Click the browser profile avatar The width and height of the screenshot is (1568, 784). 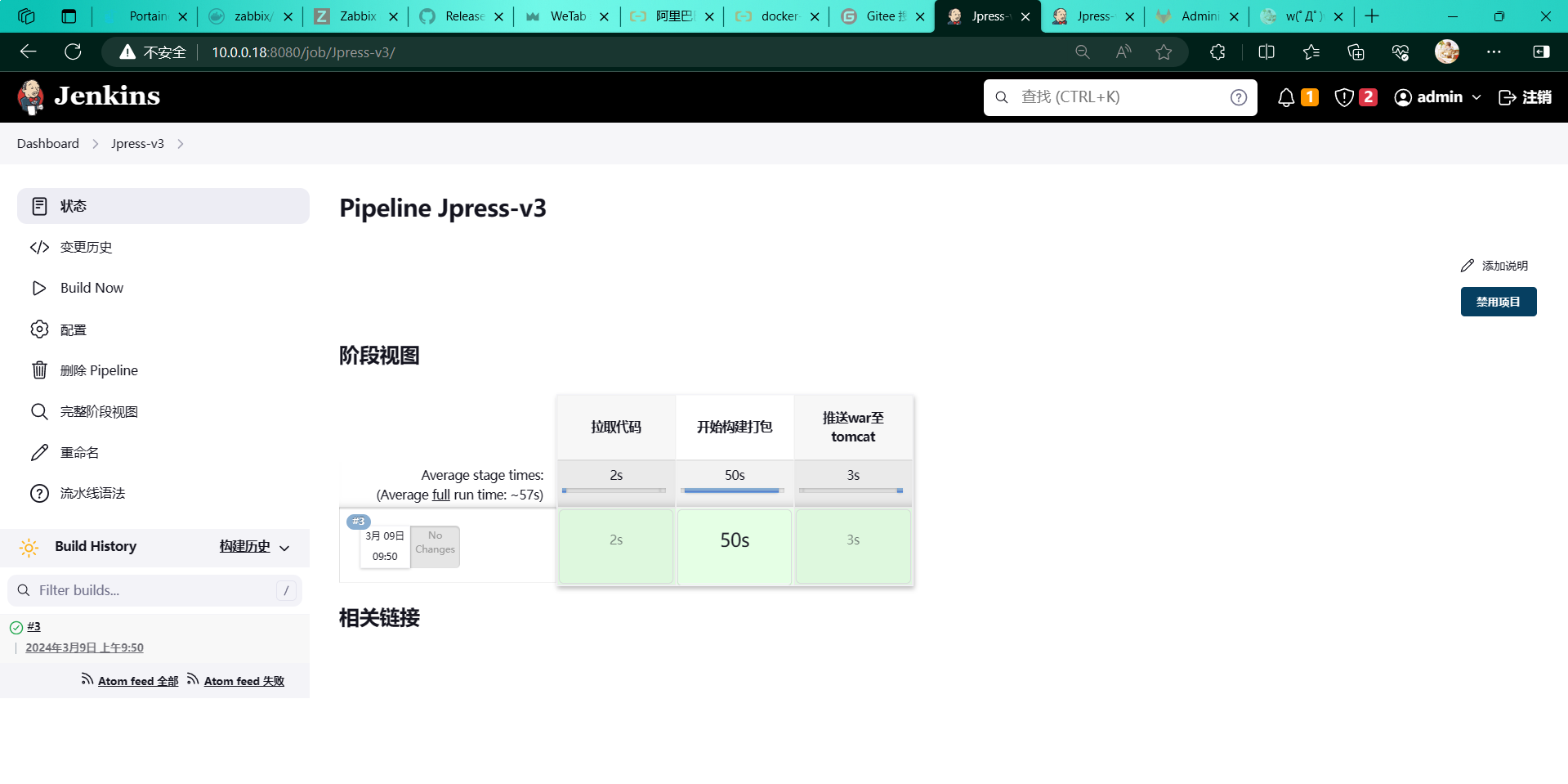click(x=1447, y=52)
